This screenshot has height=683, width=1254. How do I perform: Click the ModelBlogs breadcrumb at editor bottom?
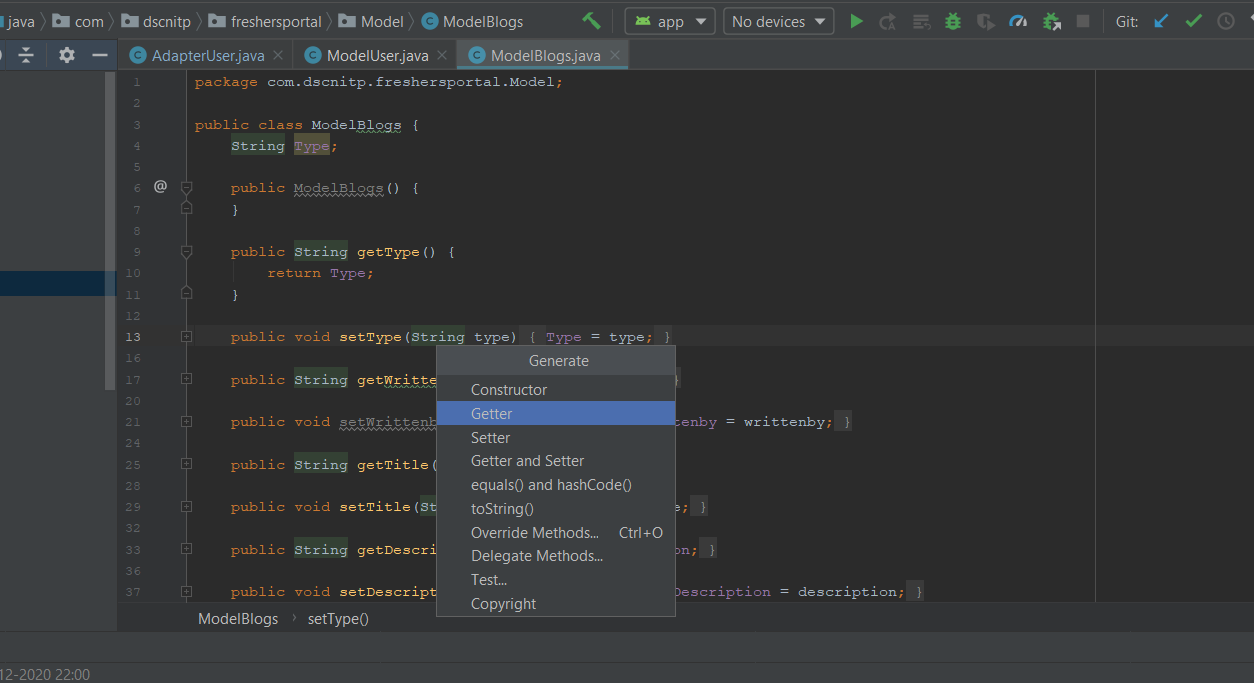[x=238, y=618]
